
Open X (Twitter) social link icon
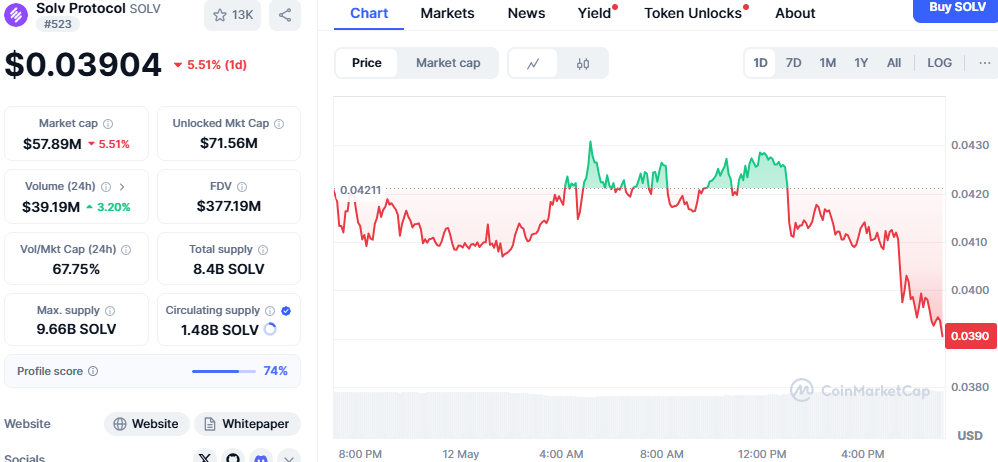[x=204, y=457]
